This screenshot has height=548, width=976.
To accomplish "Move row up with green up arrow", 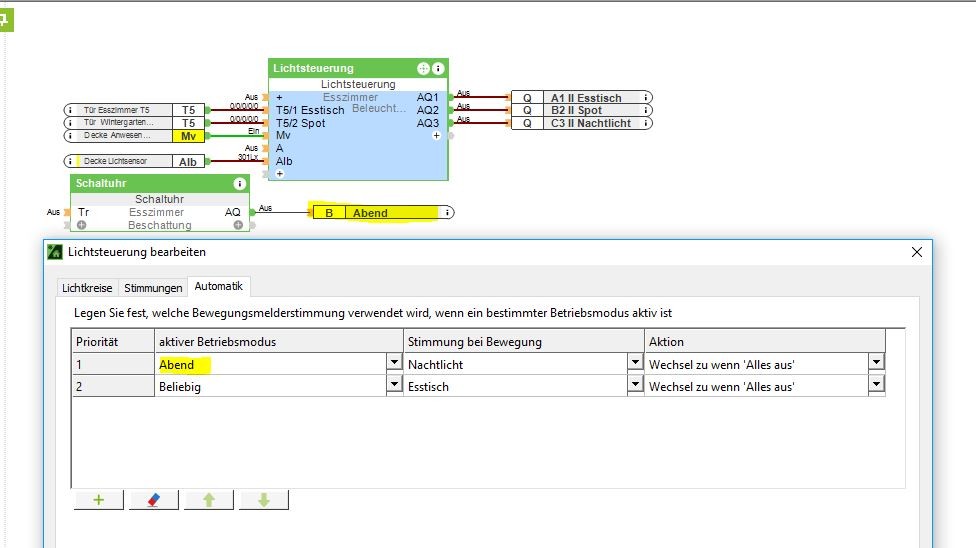I will [x=209, y=500].
